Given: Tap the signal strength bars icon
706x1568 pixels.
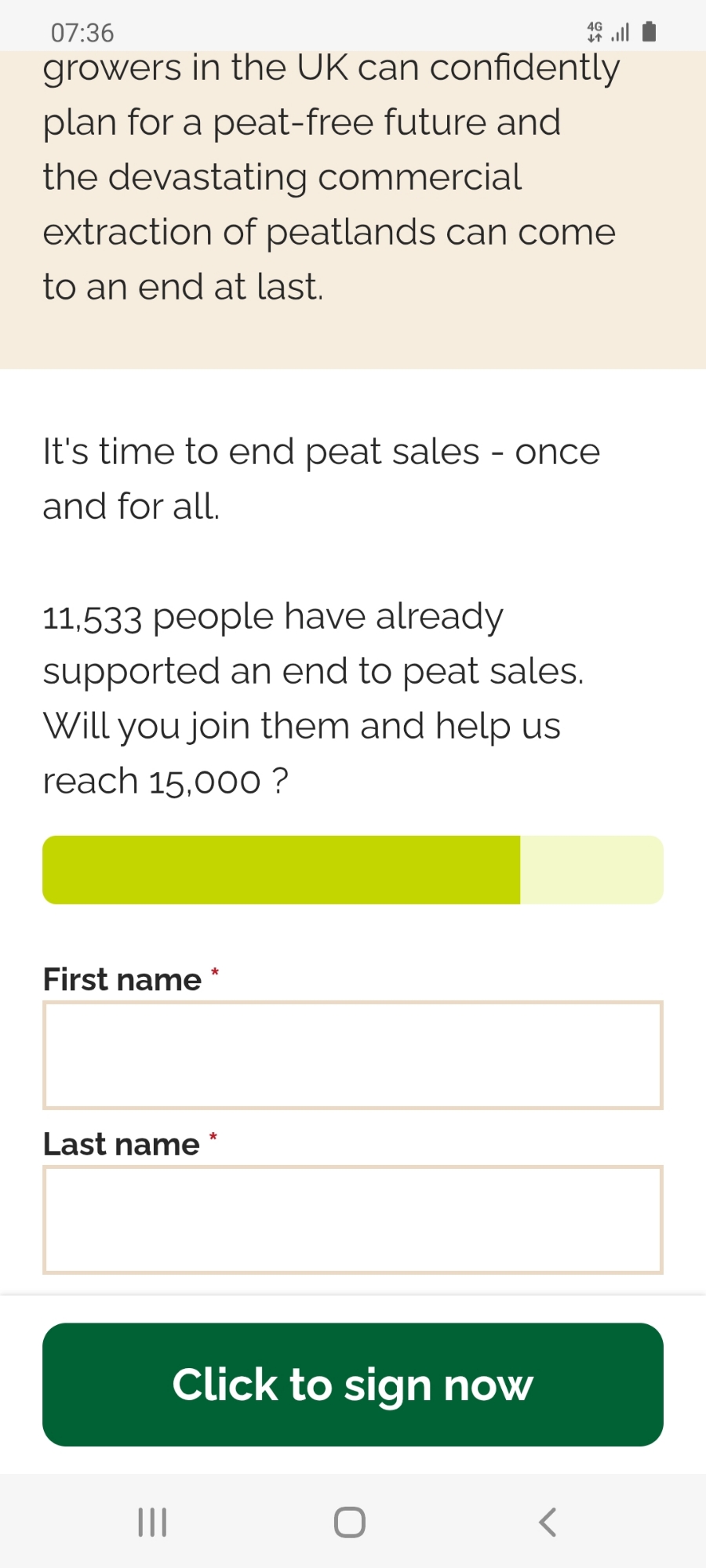Looking at the screenshot, I should coord(620,32).
